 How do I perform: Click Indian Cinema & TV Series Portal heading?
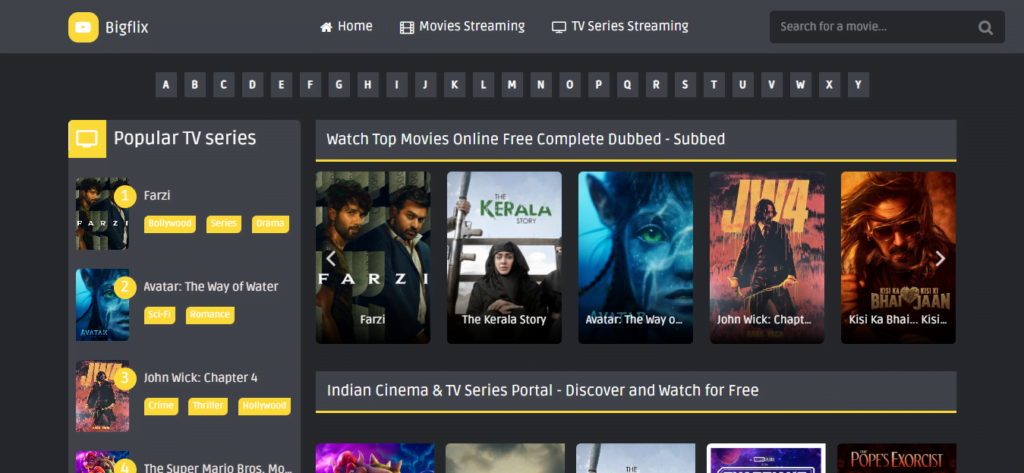tap(542, 391)
